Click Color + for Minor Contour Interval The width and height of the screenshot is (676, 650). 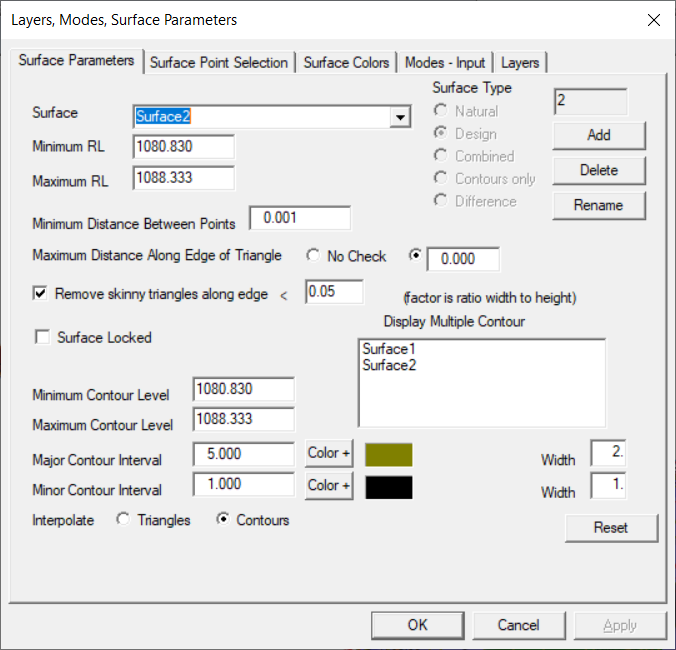329,486
